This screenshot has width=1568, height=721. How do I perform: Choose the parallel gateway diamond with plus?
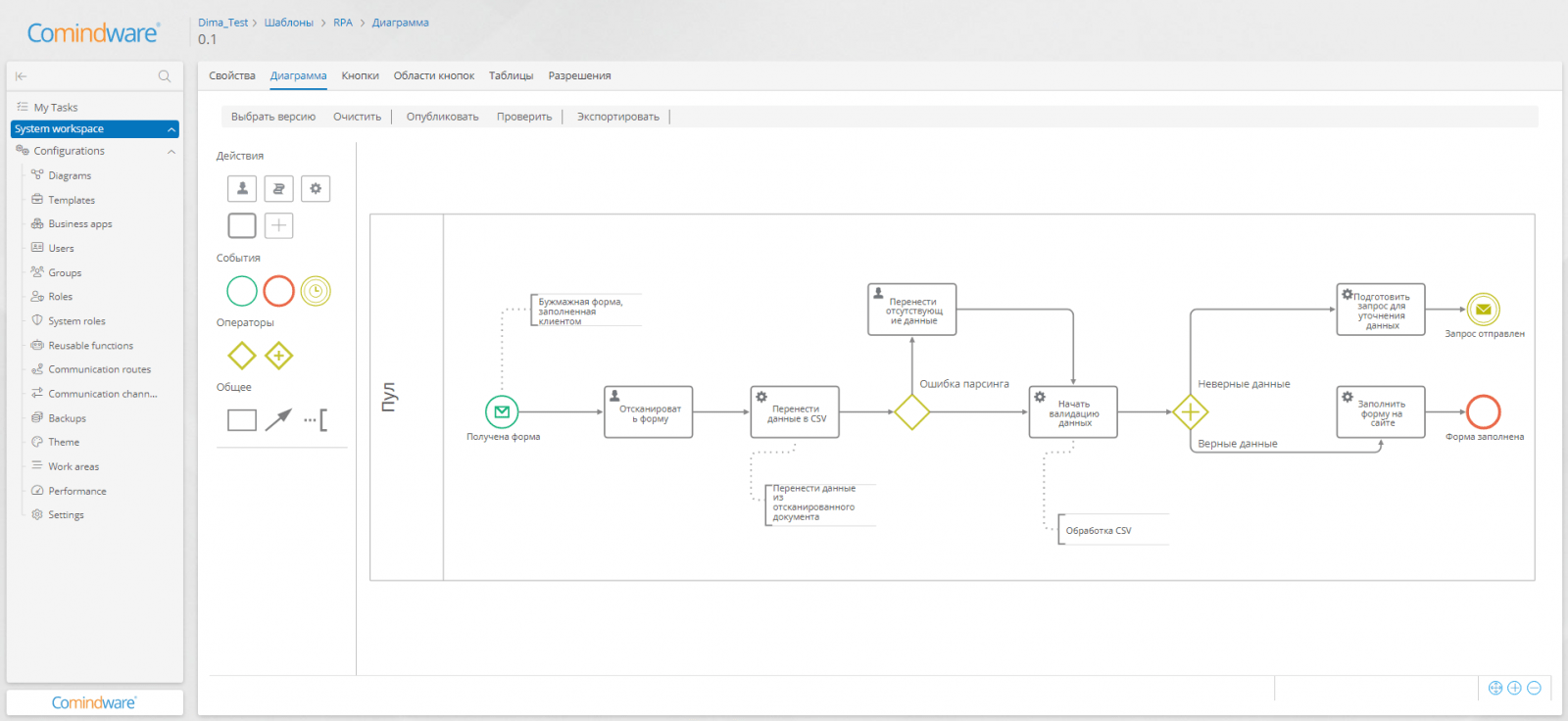point(278,356)
